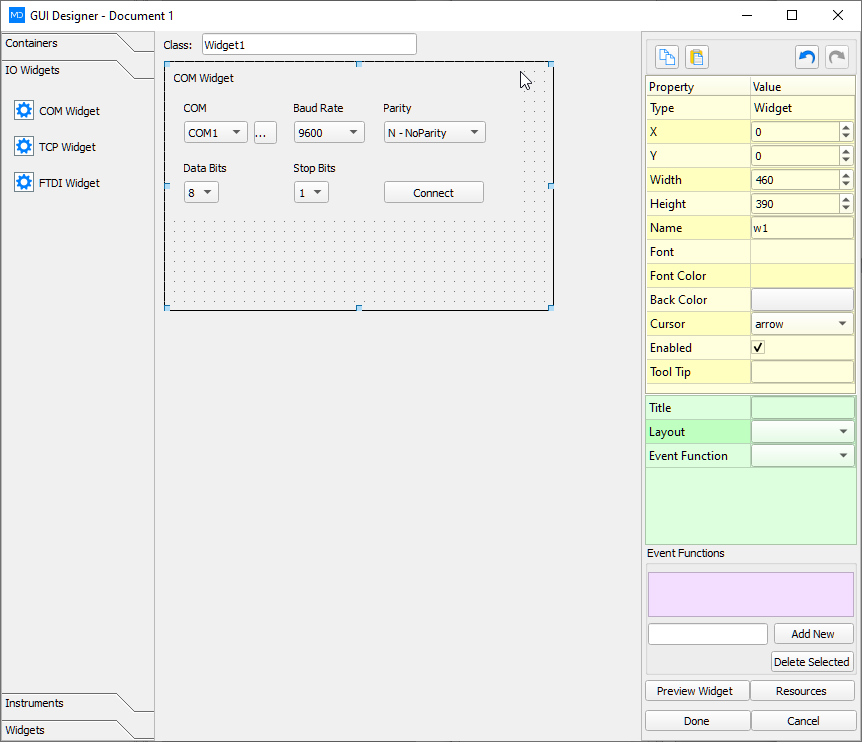This screenshot has height=742, width=862.
Task: Click the Paste clipboard icon
Action: pos(696,57)
